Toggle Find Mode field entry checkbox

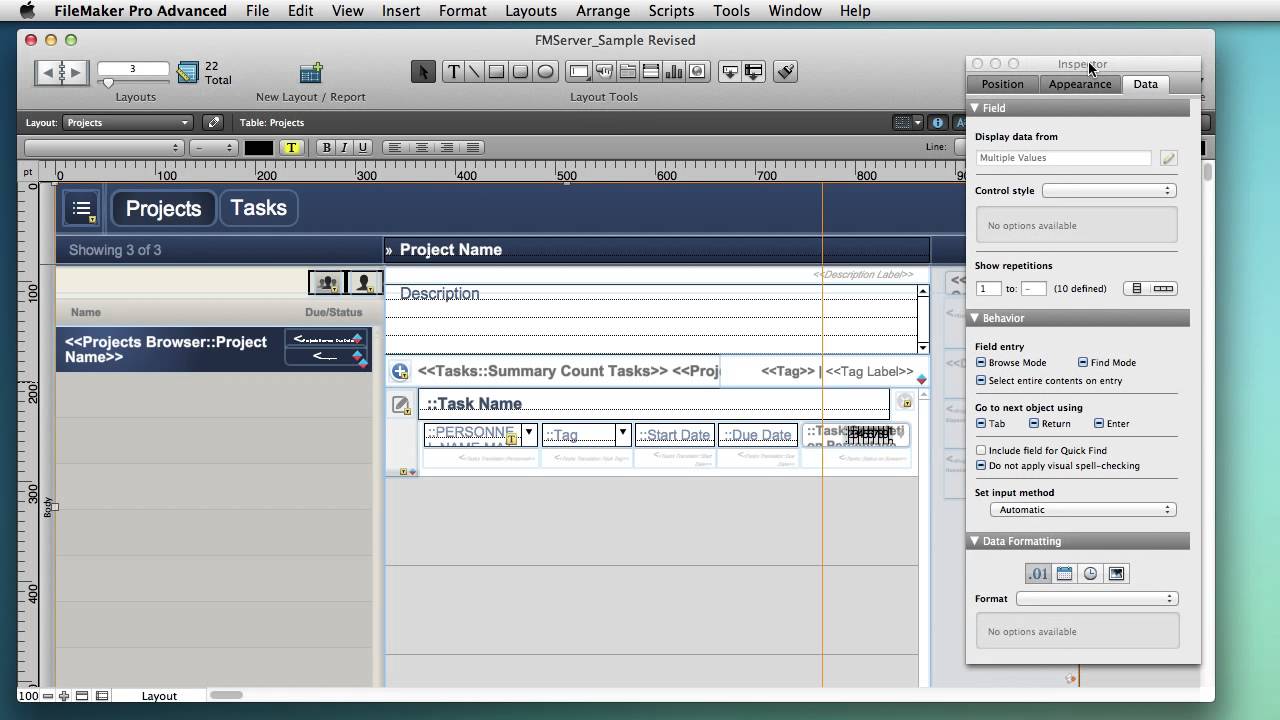click(1083, 363)
